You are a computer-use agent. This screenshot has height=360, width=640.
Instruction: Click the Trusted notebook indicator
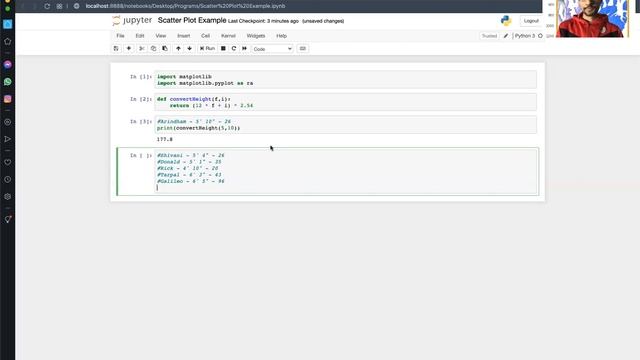point(489,36)
